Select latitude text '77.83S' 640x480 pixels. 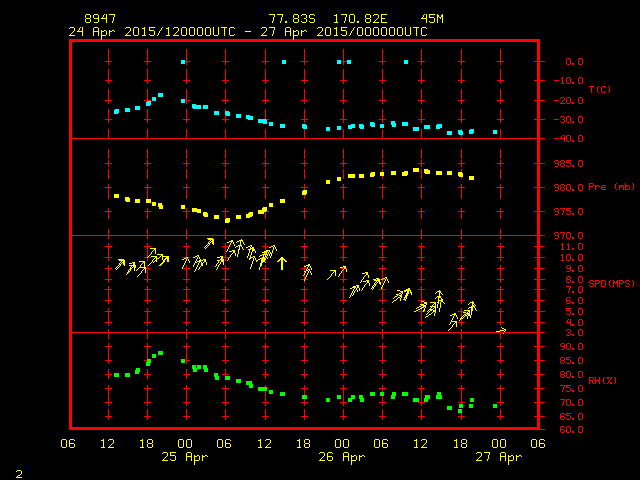coord(292,19)
